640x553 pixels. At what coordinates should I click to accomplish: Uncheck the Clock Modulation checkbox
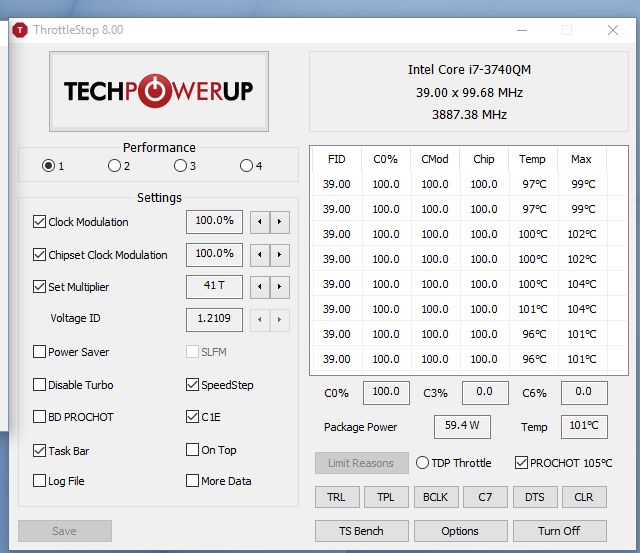coord(39,222)
